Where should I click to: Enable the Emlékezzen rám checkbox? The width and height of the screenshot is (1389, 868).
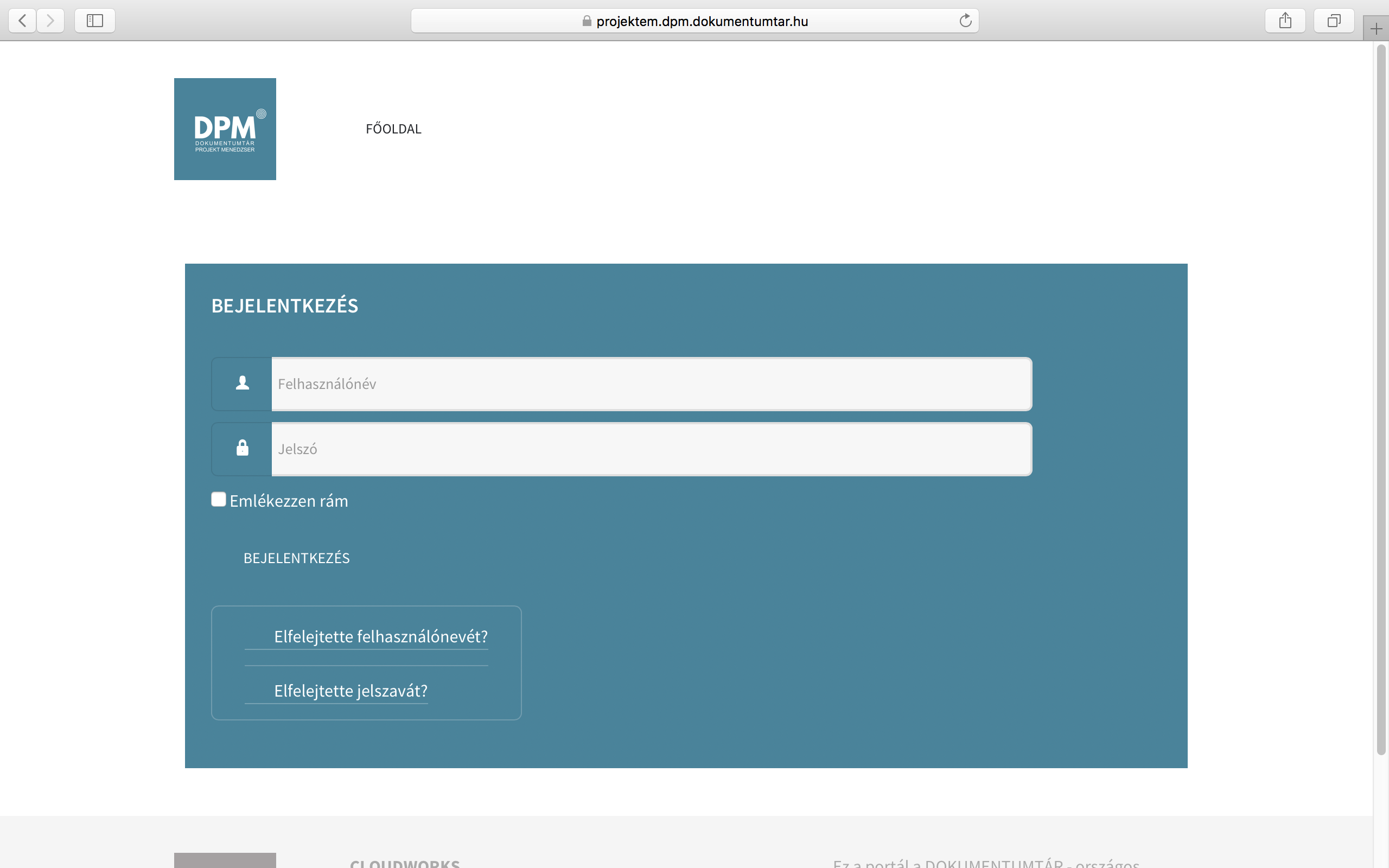219,499
